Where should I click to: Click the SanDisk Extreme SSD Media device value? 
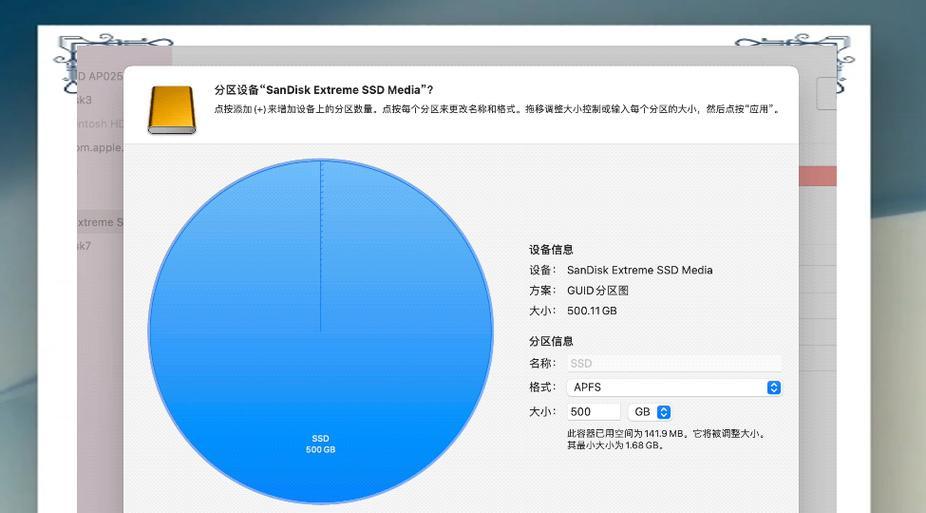pyautogui.click(x=640, y=270)
